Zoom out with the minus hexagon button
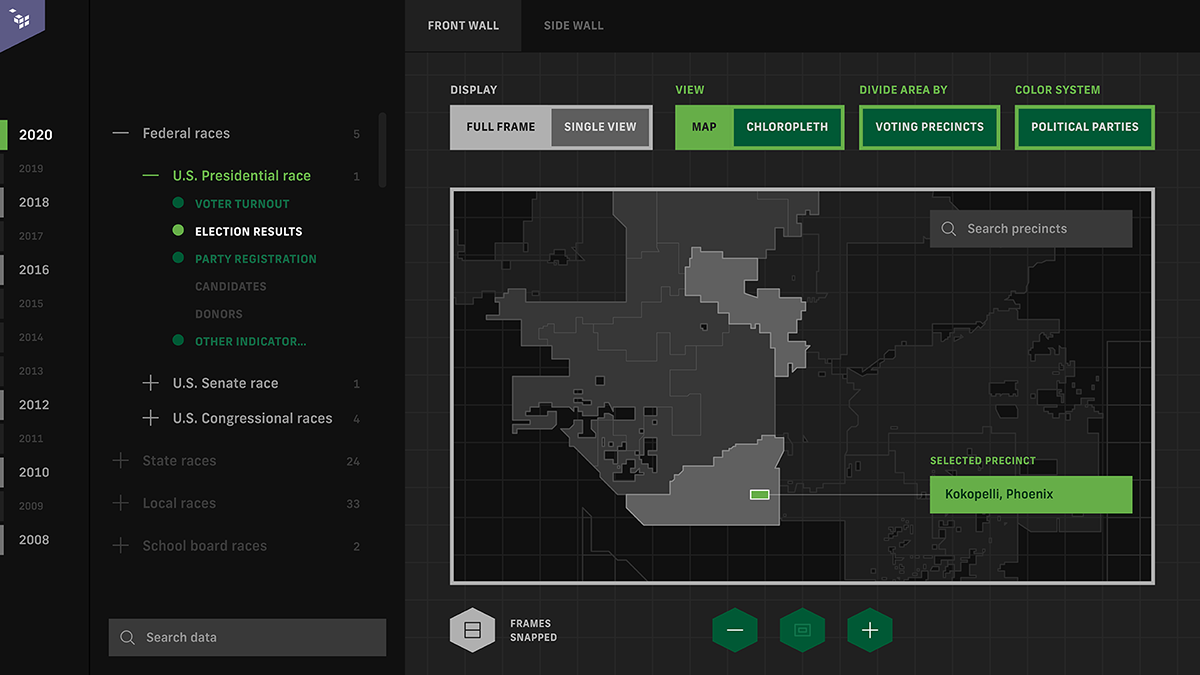 tap(735, 630)
